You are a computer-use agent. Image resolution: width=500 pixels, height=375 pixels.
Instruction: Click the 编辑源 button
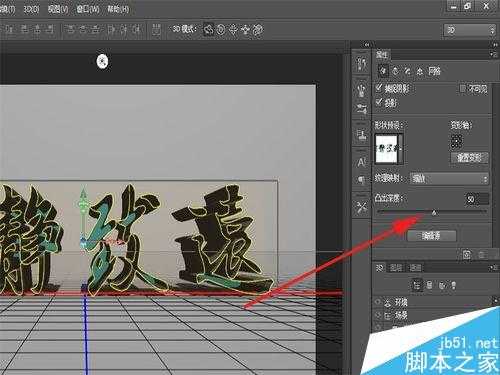tap(431, 236)
